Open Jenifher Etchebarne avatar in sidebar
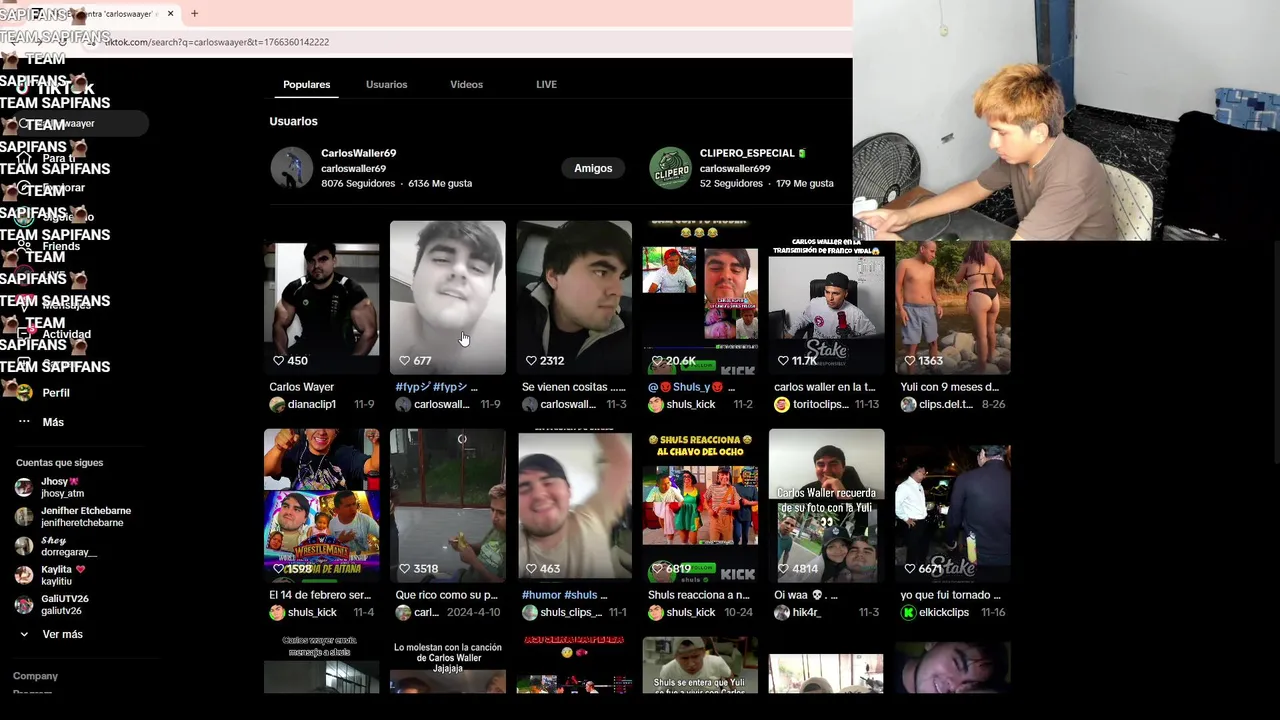1280x720 pixels. coord(24,516)
